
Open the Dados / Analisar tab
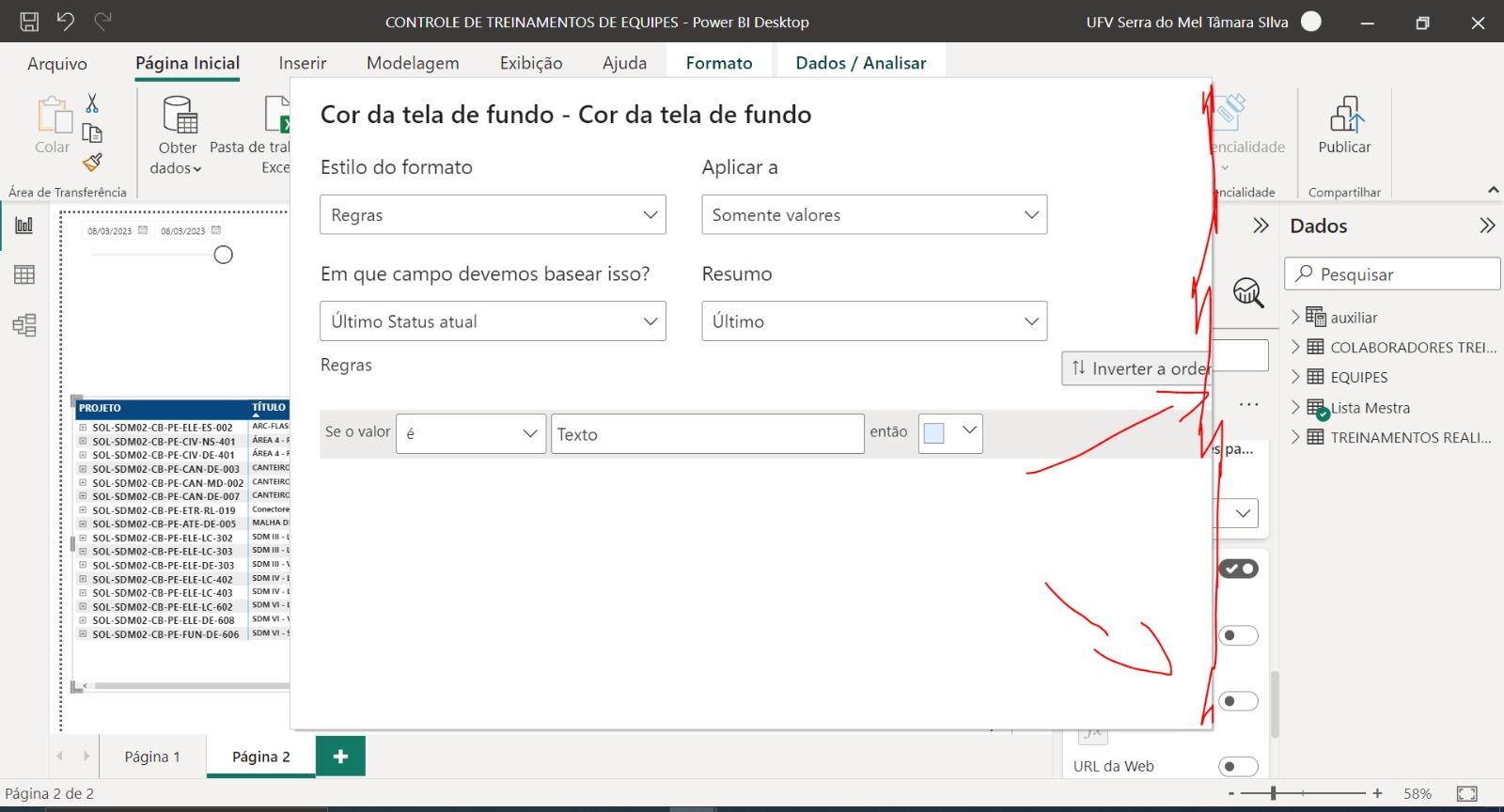coord(861,63)
